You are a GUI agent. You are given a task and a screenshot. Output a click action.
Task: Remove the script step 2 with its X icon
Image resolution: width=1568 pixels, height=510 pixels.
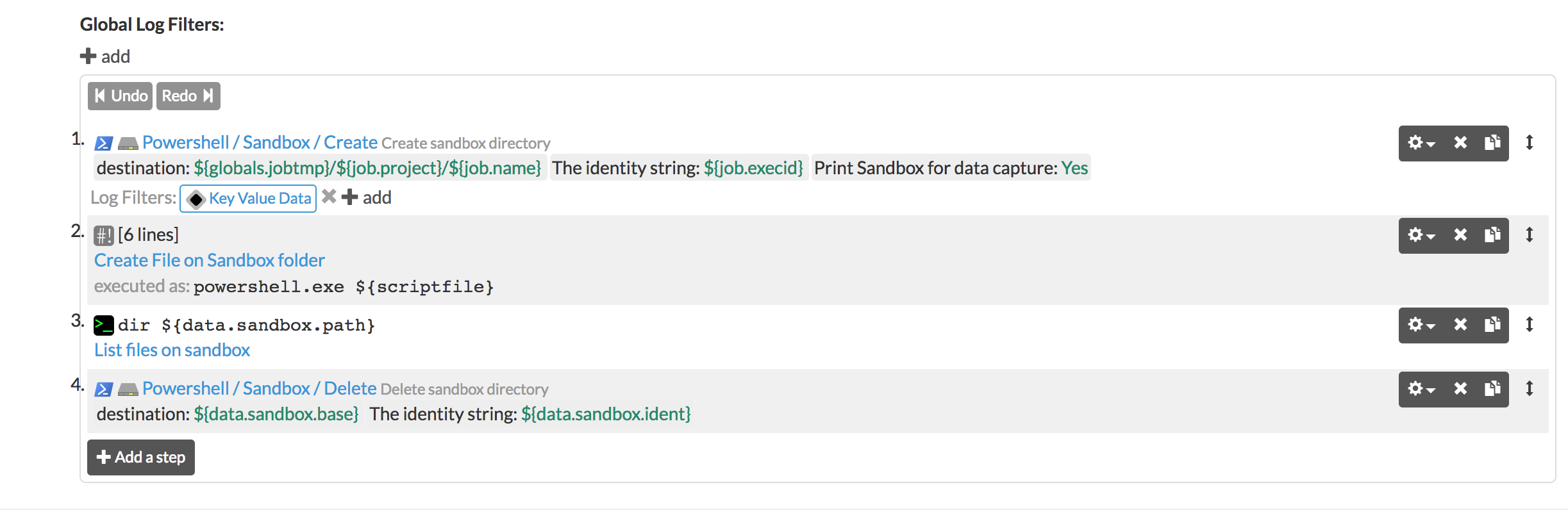1460,235
